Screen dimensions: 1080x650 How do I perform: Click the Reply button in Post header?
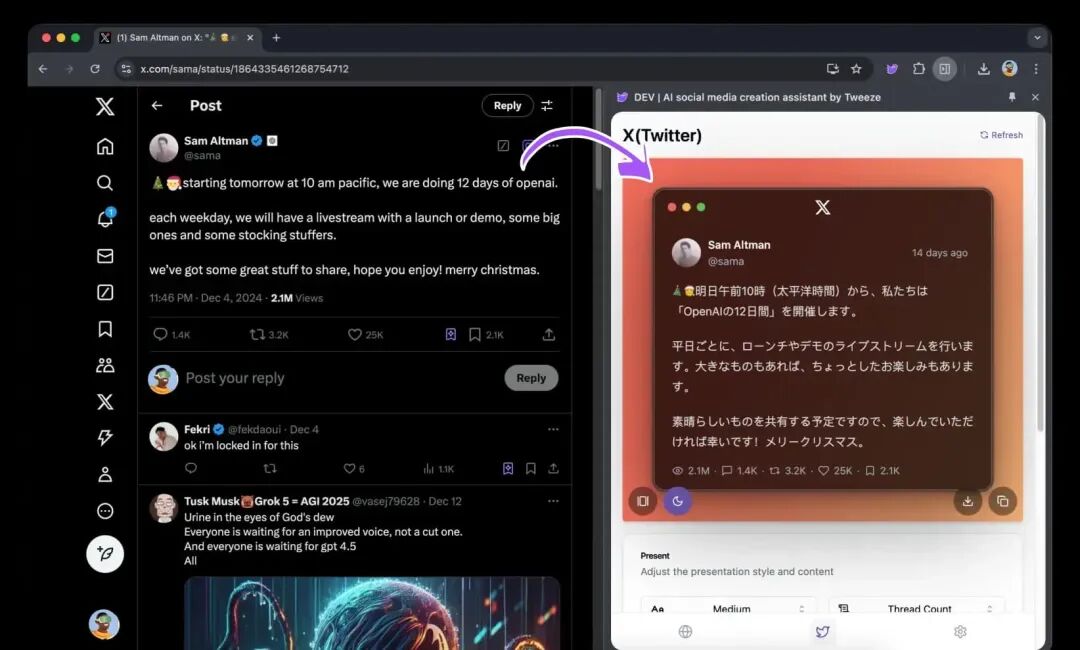point(508,105)
